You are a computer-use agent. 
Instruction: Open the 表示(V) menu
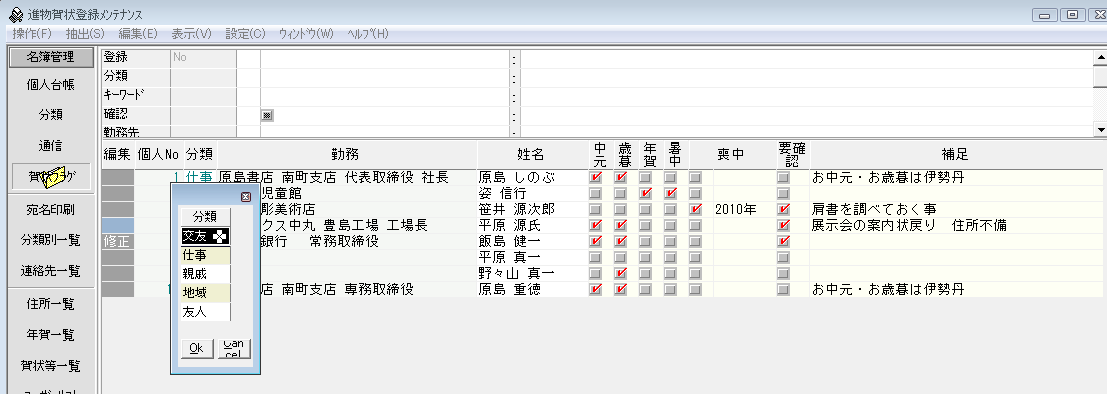191,33
